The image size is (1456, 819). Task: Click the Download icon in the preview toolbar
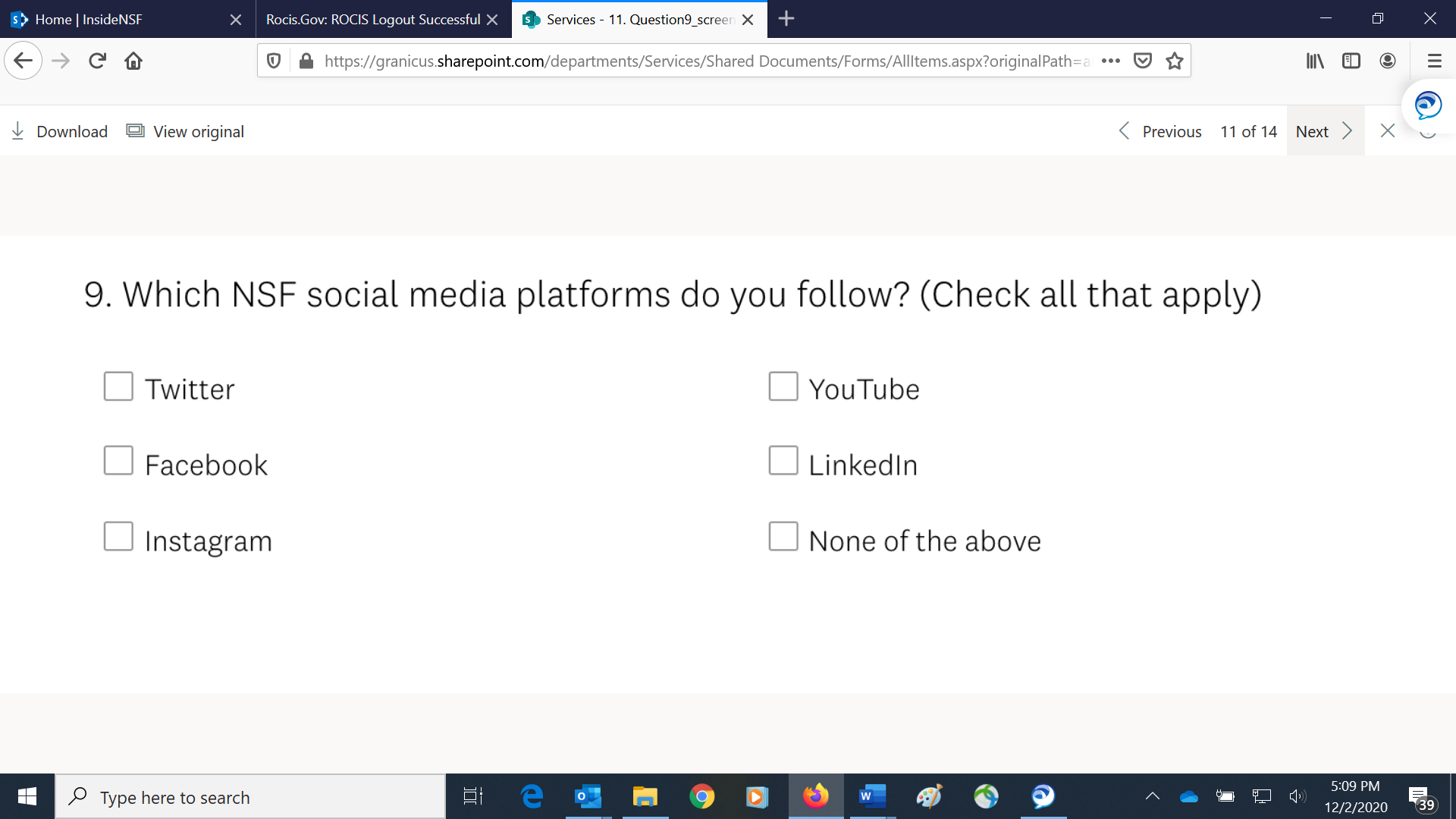18,131
